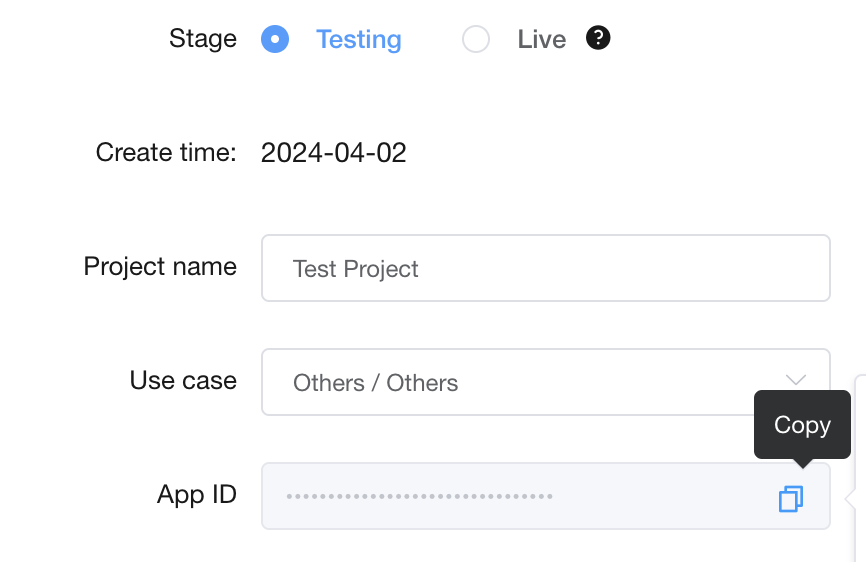Select the Others / Others value text
Screen dimensions: 866x562
point(375,383)
